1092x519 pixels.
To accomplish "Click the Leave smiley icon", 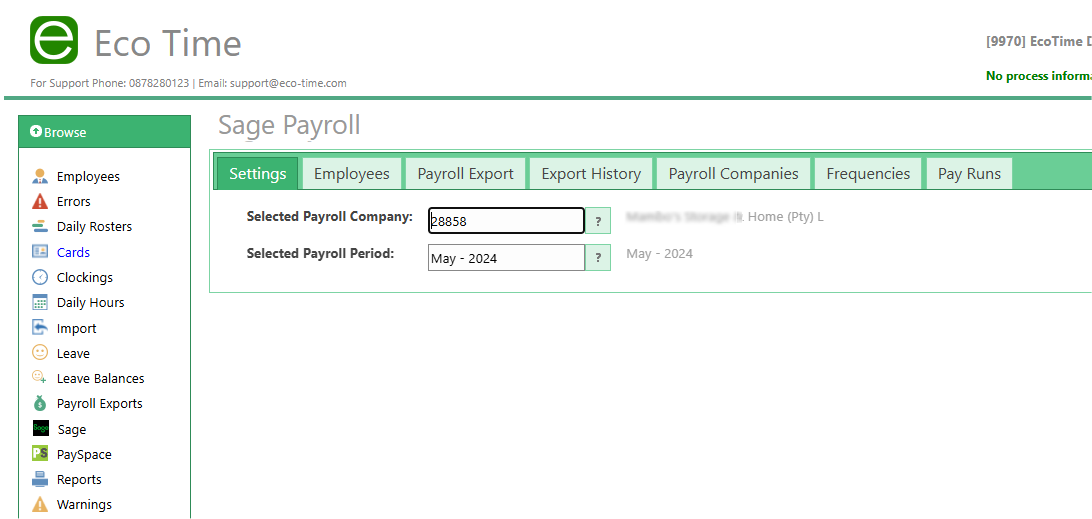I will (40, 353).
